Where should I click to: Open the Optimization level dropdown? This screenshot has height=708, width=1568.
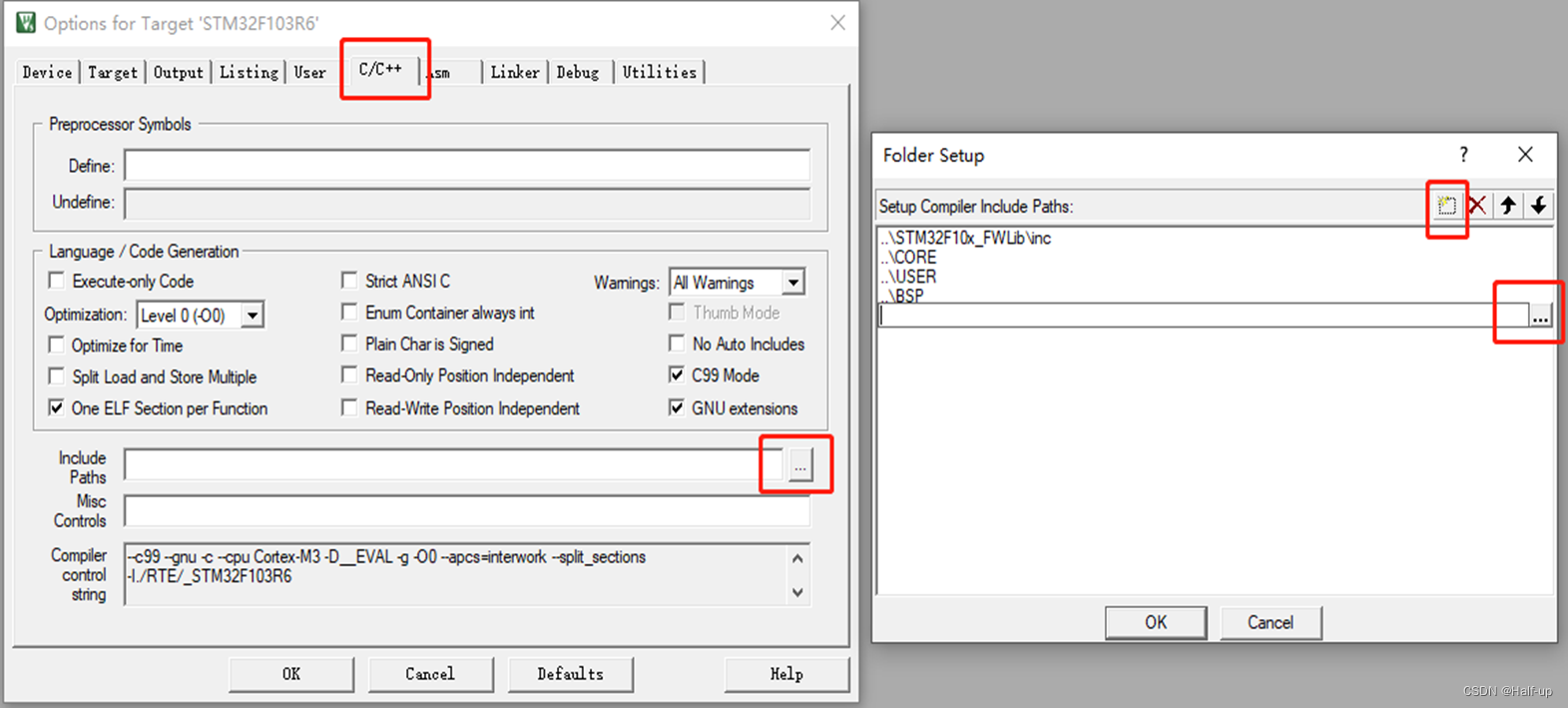coord(253,316)
